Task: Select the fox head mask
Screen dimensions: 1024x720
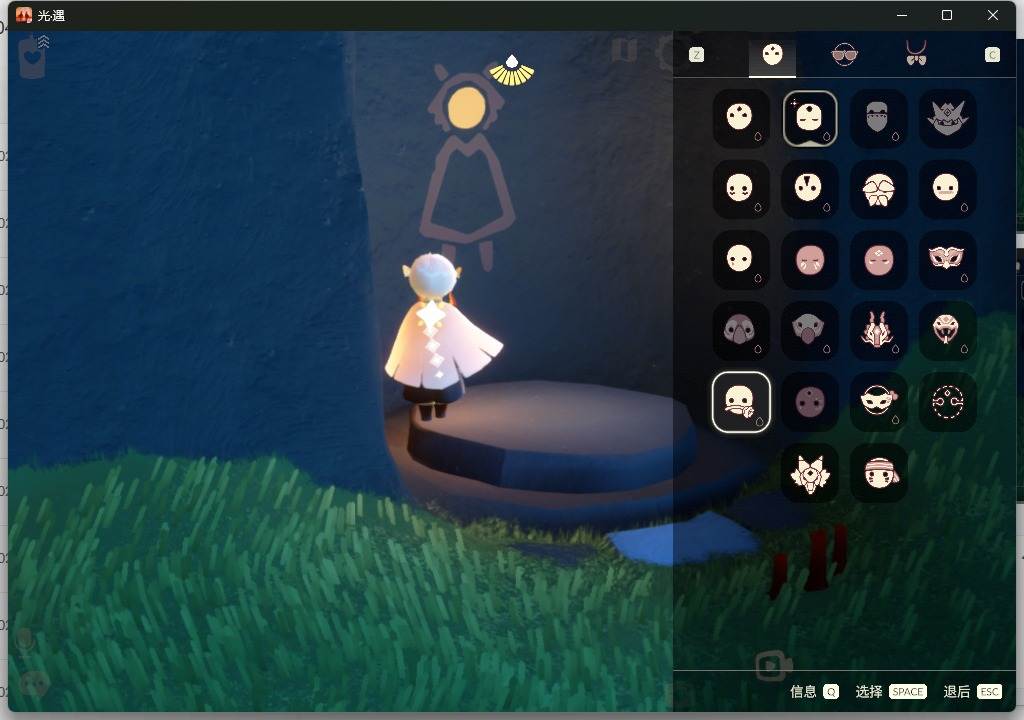Action: coord(810,473)
